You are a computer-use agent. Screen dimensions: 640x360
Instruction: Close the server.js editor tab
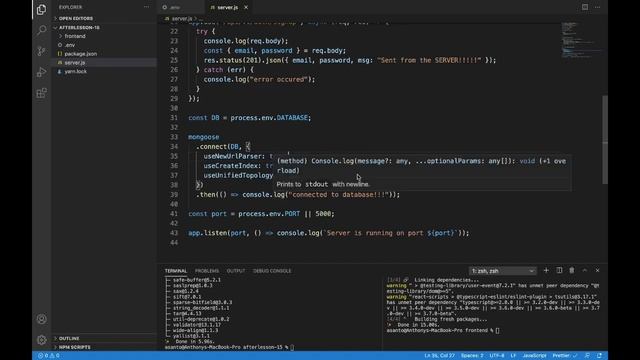tap(246, 7)
